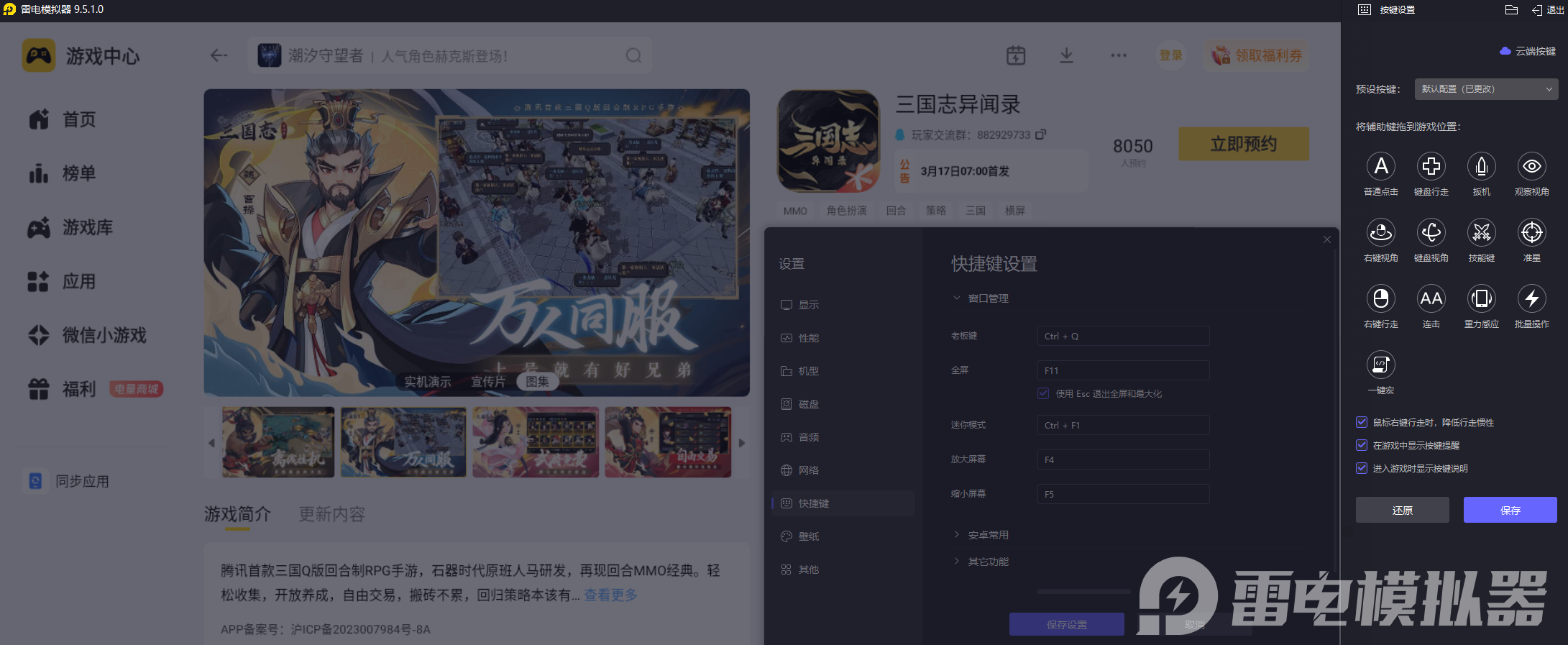Select the 连击 AA icon
The height and width of the screenshot is (645, 1568).
coord(1431,299)
